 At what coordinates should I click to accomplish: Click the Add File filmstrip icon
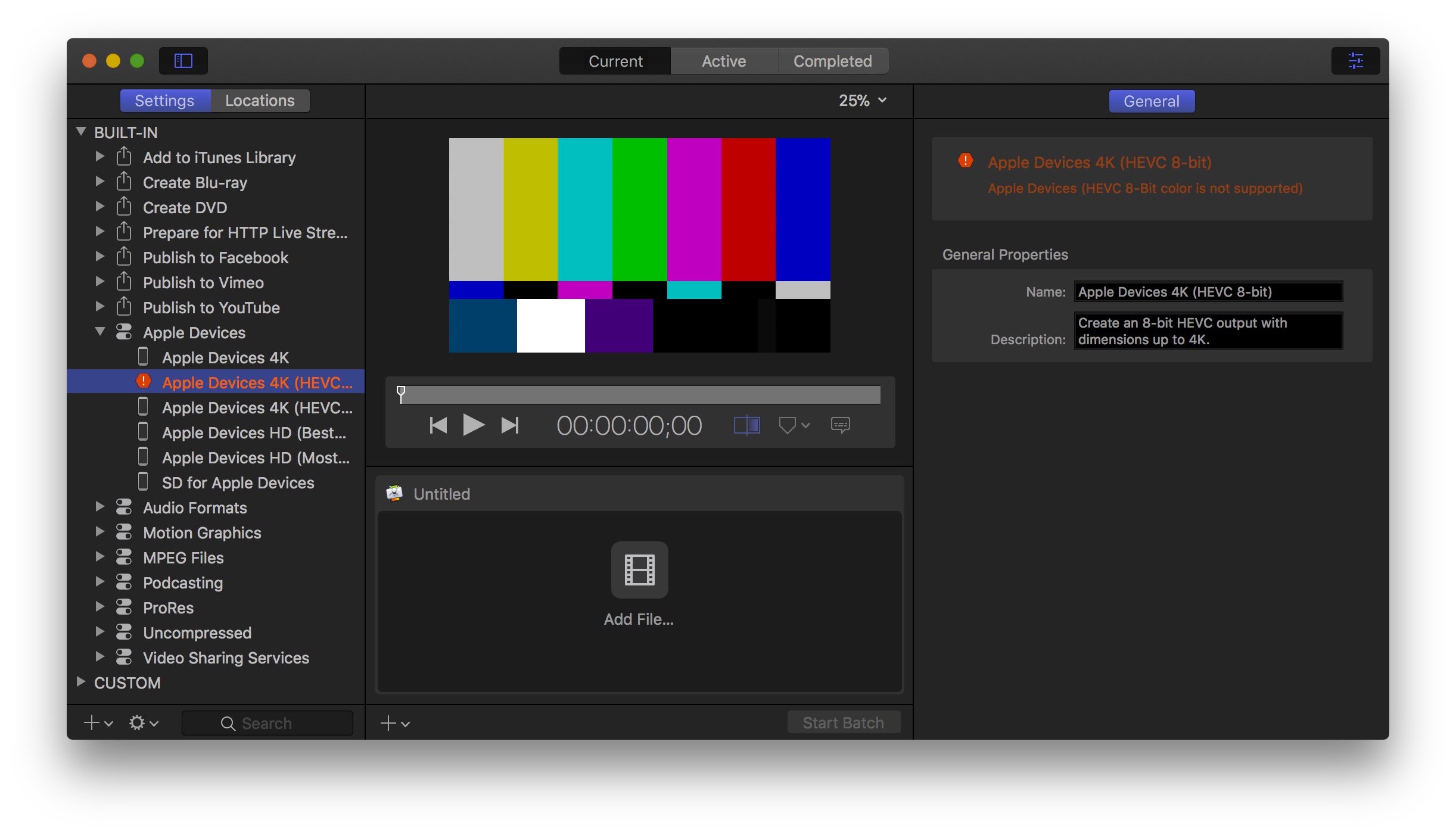point(639,570)
